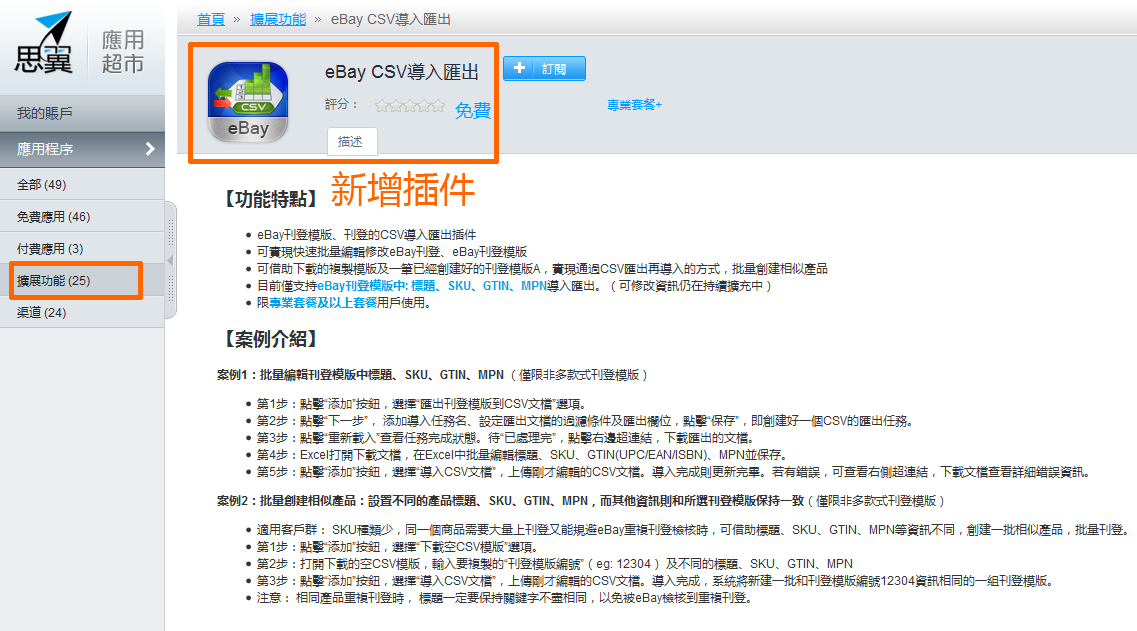1137x631 pixels.
Task: Collapse the sidebar using the handle arrow
Action: (x=170, y=260)
